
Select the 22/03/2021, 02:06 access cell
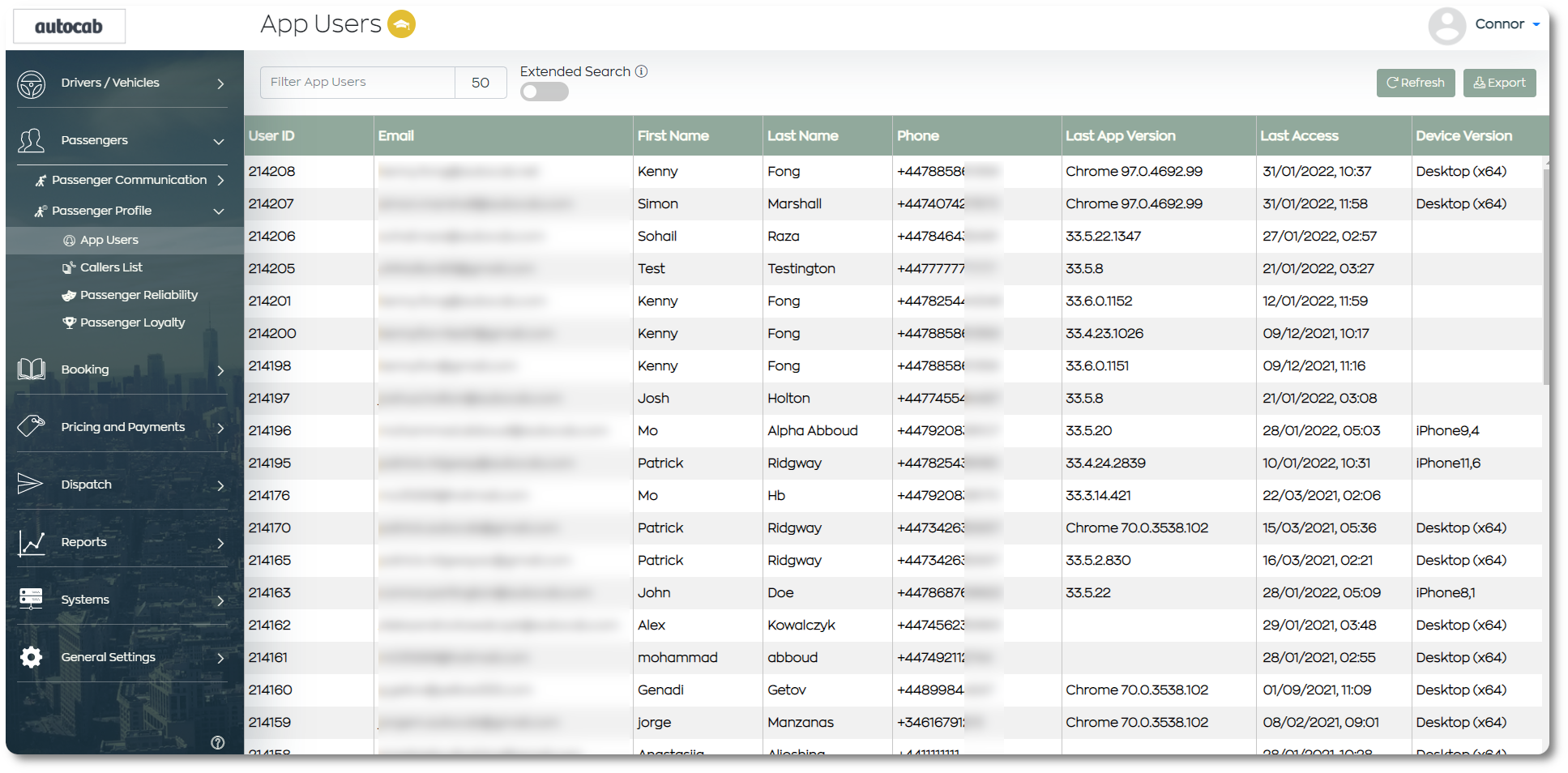pos(1334,496)
